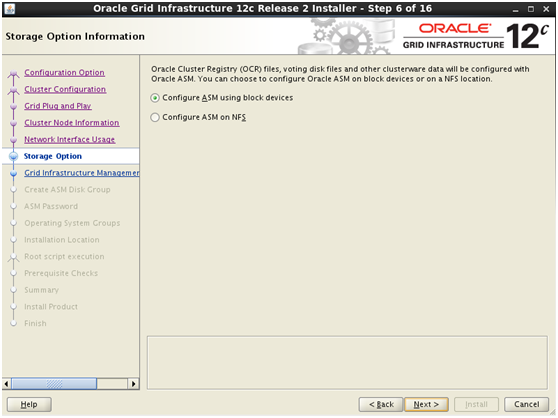Cancel the Grid Infrastructure installation
This screenshot has width=558, height=418.
(526, 404)
